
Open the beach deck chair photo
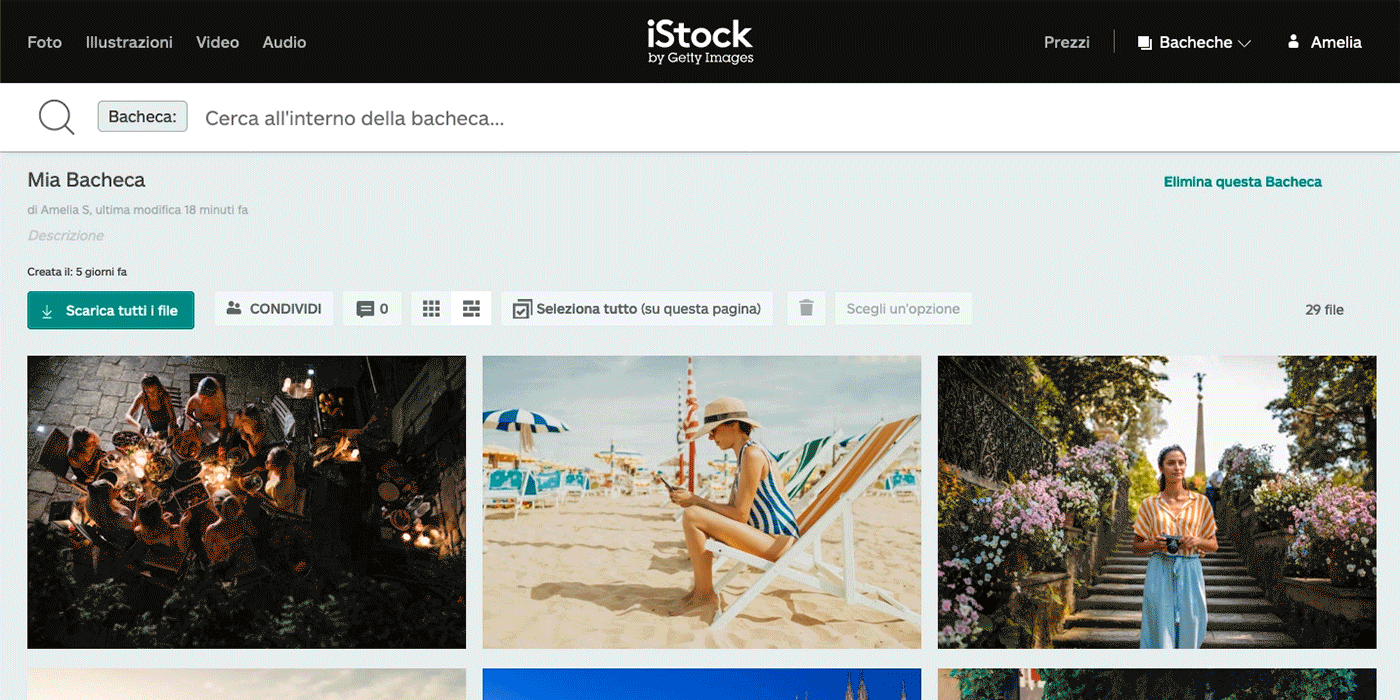click(x=701, y=502)
